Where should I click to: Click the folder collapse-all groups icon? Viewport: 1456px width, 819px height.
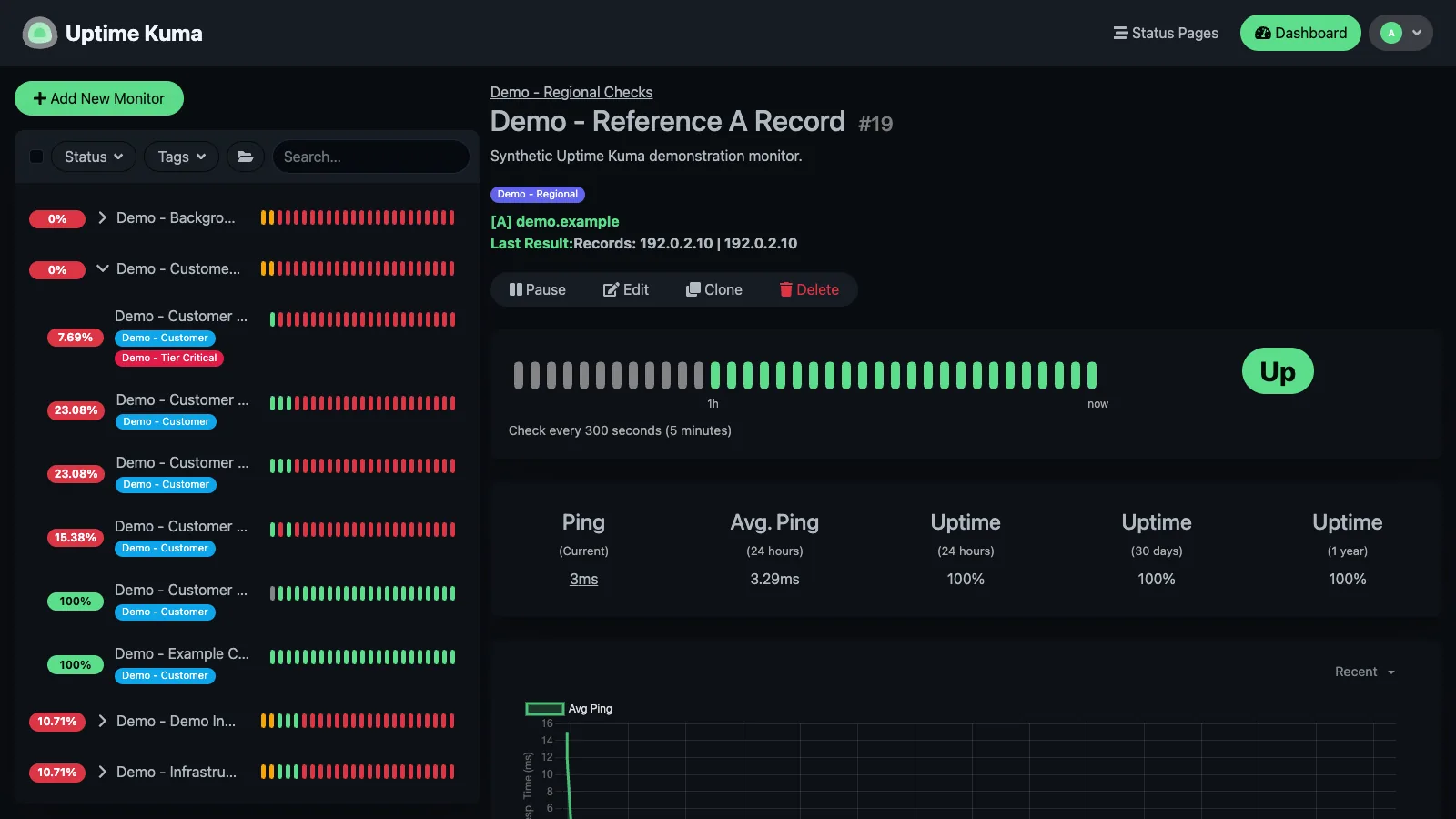[x=246, y=157]
